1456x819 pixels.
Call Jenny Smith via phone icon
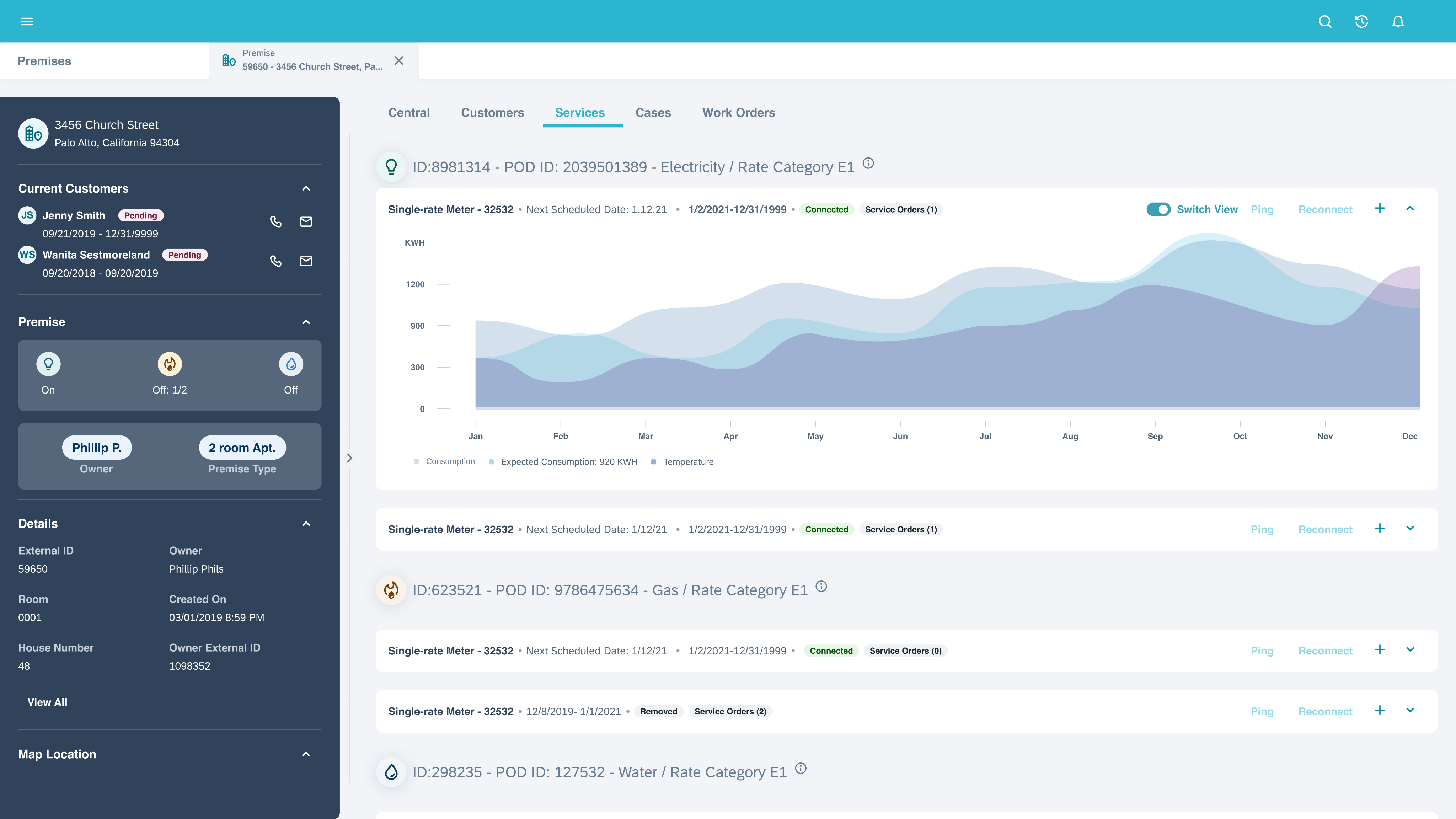pos(275,221)
